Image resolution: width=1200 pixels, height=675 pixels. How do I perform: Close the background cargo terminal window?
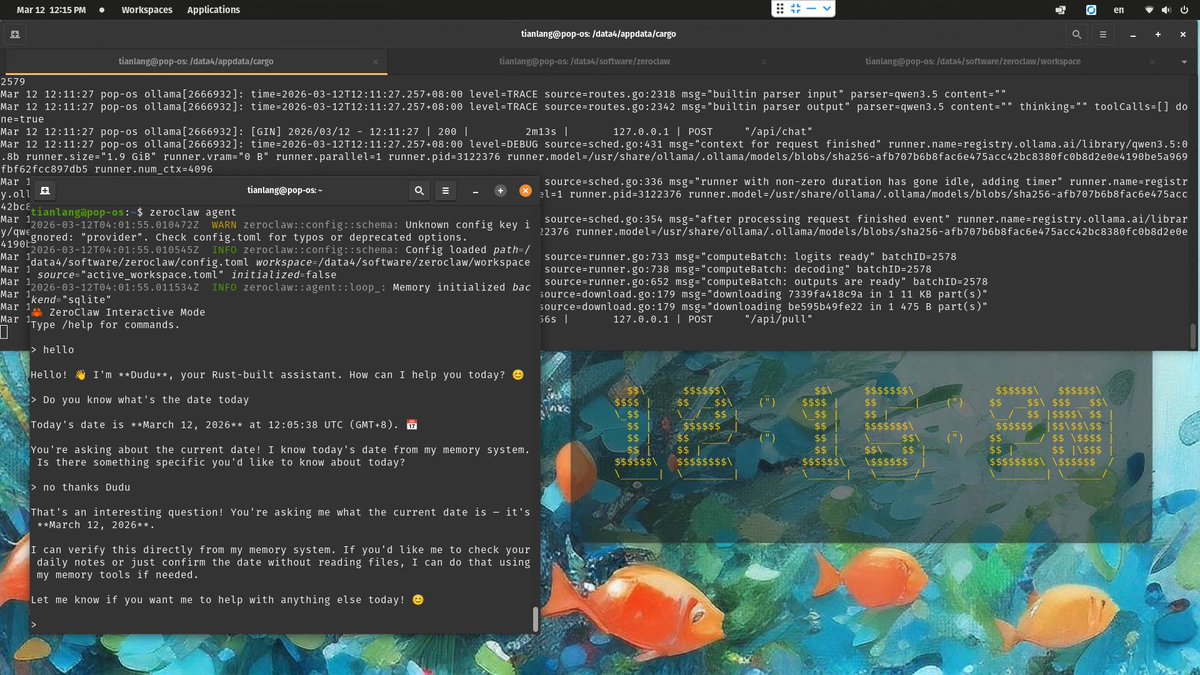[x=1182, y=33]
